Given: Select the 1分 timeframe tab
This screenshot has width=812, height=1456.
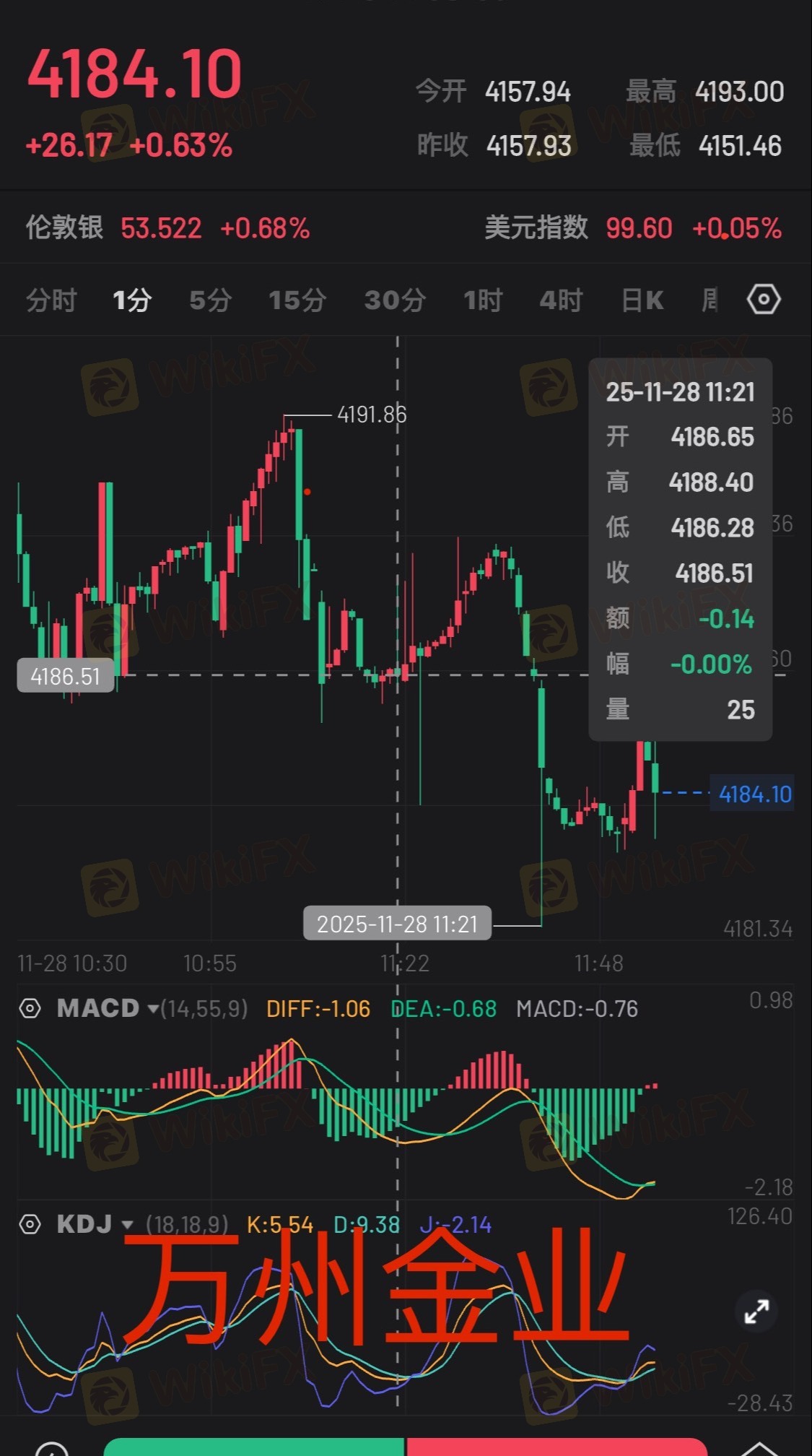Looking at the screenshot, I should click(132, 300).
